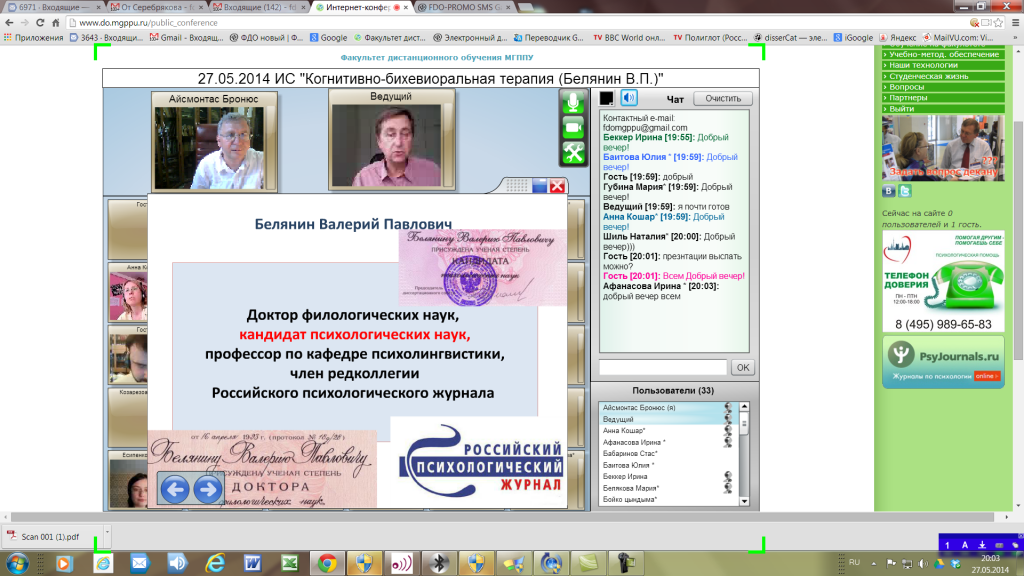Pick the black chat text color swatch

[606, 98]
